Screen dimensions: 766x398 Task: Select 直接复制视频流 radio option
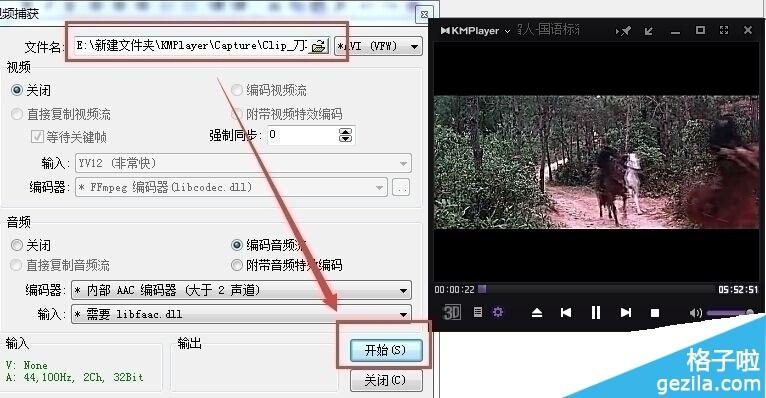click(x=17, y=114)
